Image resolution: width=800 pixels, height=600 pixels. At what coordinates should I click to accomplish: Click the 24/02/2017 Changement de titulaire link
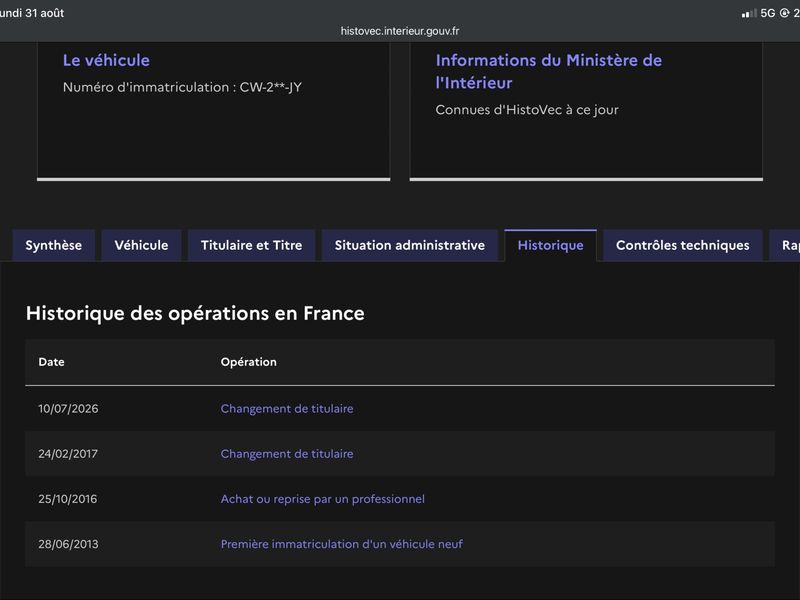[x=287, y=454]
